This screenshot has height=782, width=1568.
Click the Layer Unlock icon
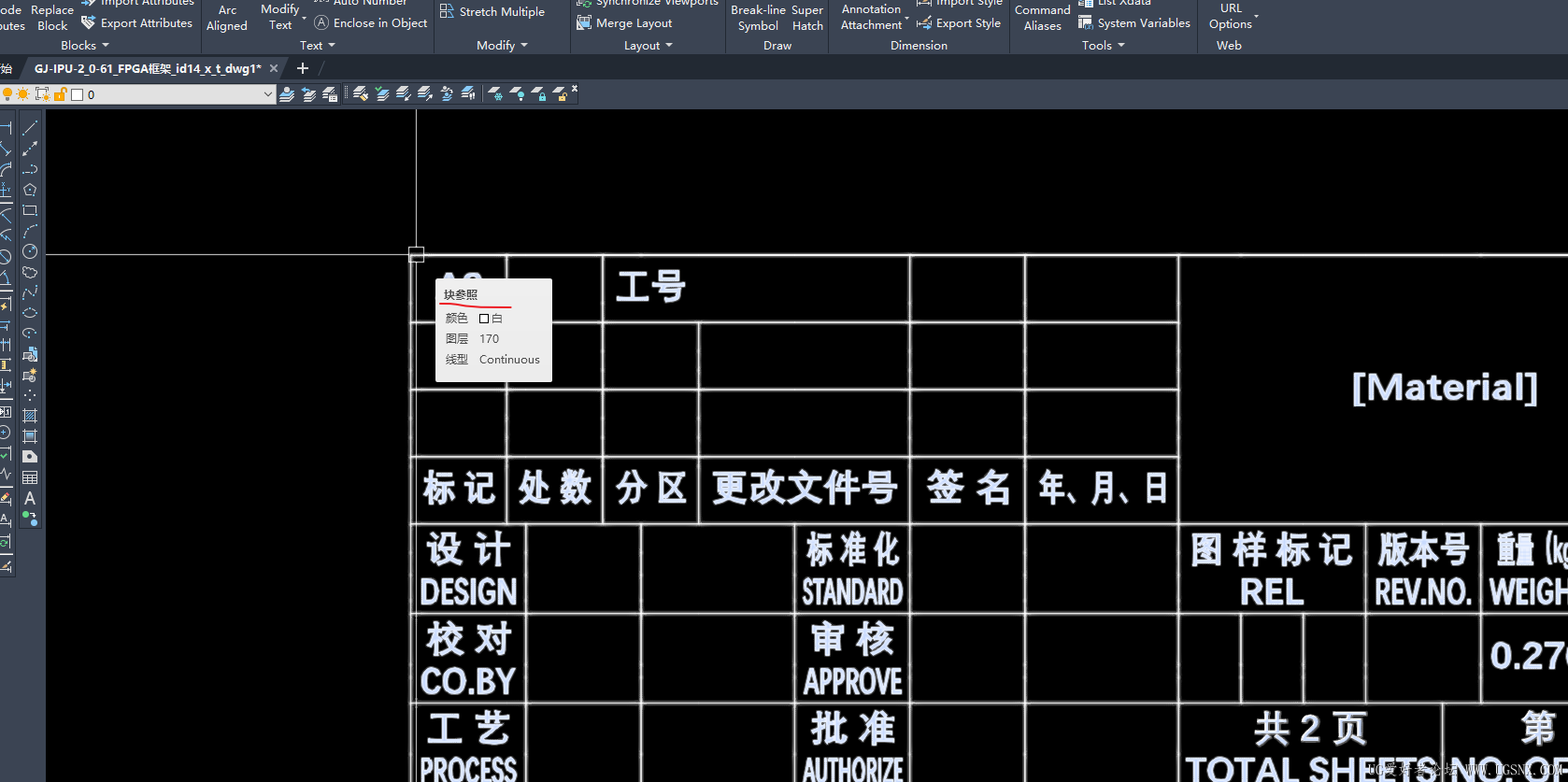pos(561,93)
